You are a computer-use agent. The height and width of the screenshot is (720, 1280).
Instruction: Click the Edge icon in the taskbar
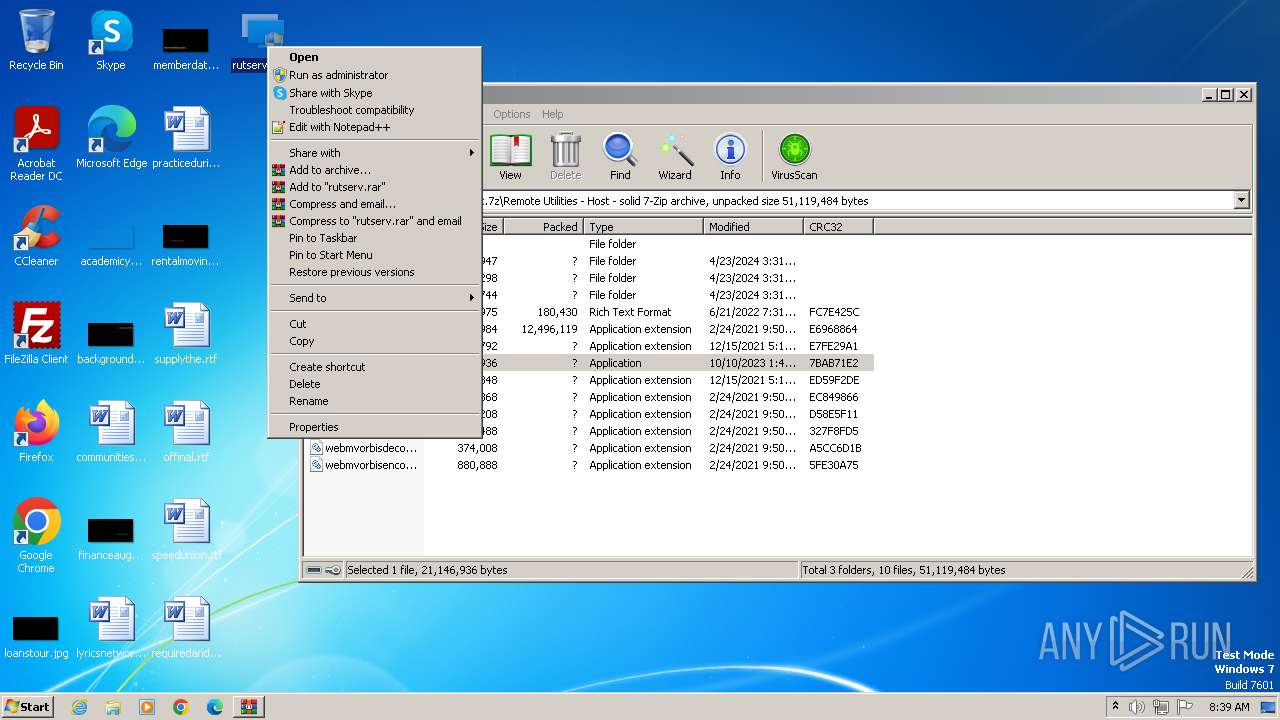tap(215, 707)
